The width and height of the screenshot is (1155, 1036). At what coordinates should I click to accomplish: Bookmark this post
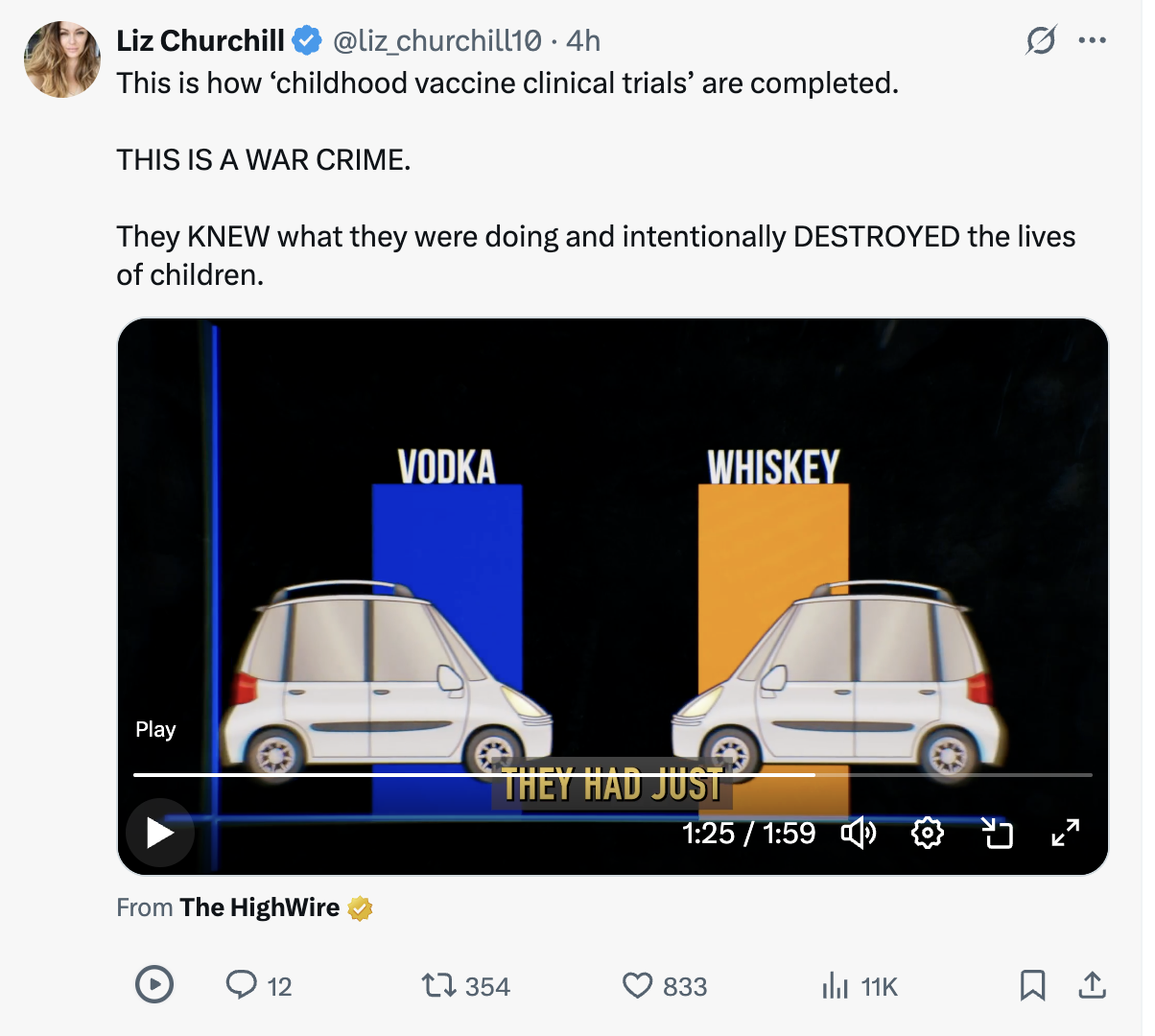[x=1032, y=985]
